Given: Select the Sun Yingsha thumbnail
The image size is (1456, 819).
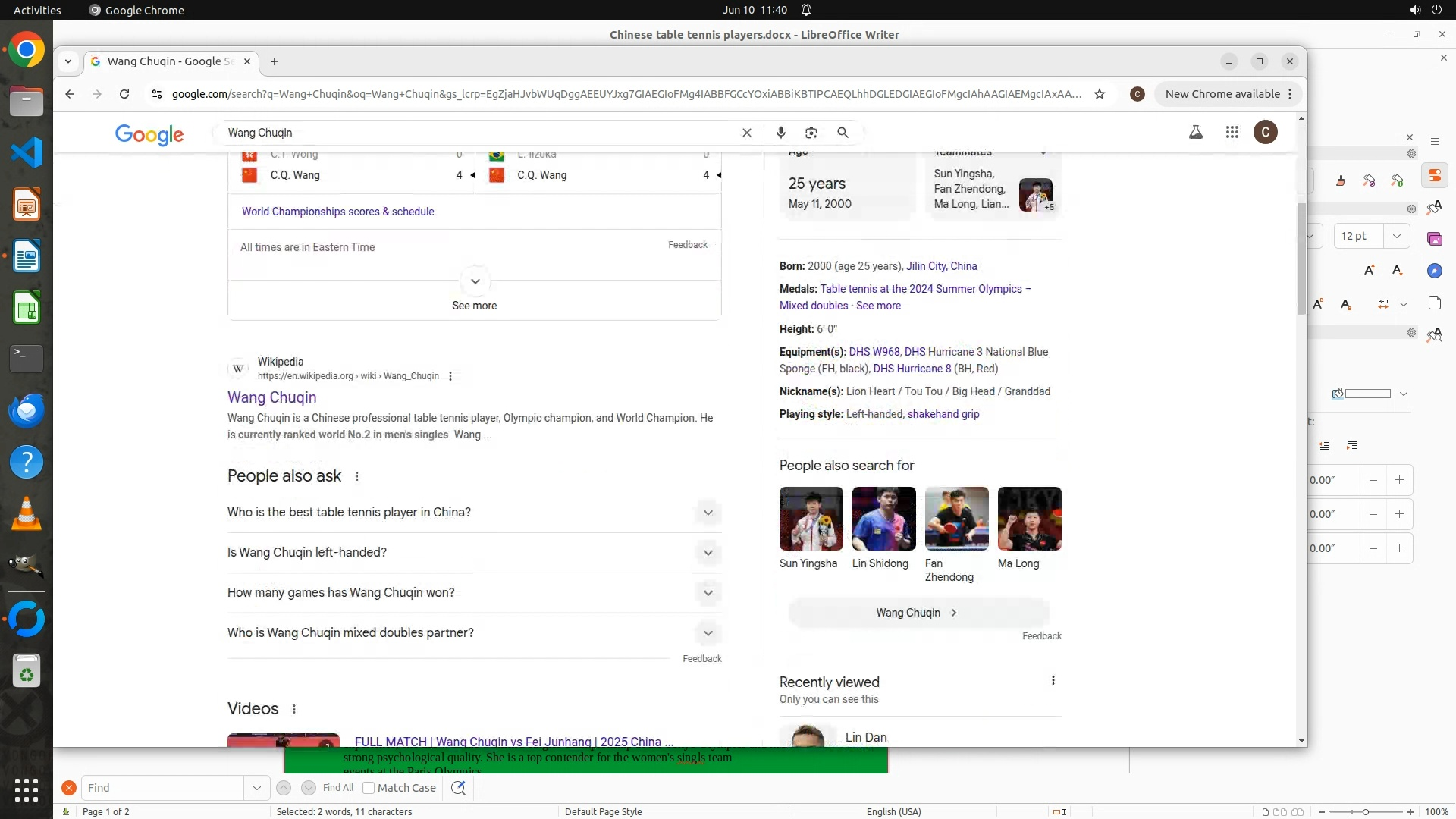Looking at the screenshot, I should (811, 519).
